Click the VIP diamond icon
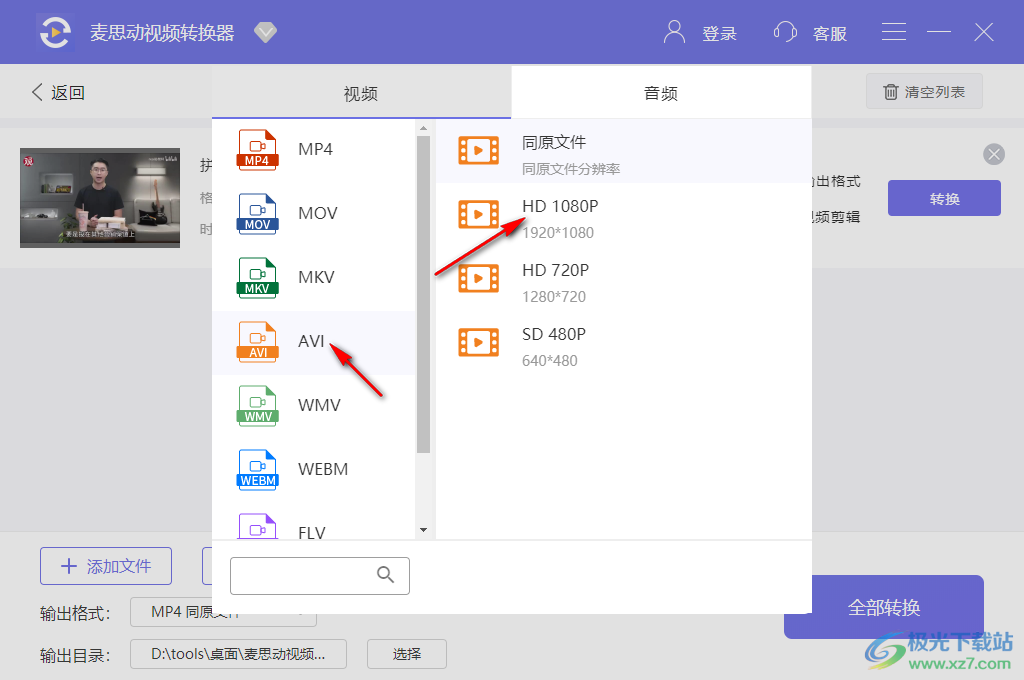1024x680 pixels. pos(265,32)
